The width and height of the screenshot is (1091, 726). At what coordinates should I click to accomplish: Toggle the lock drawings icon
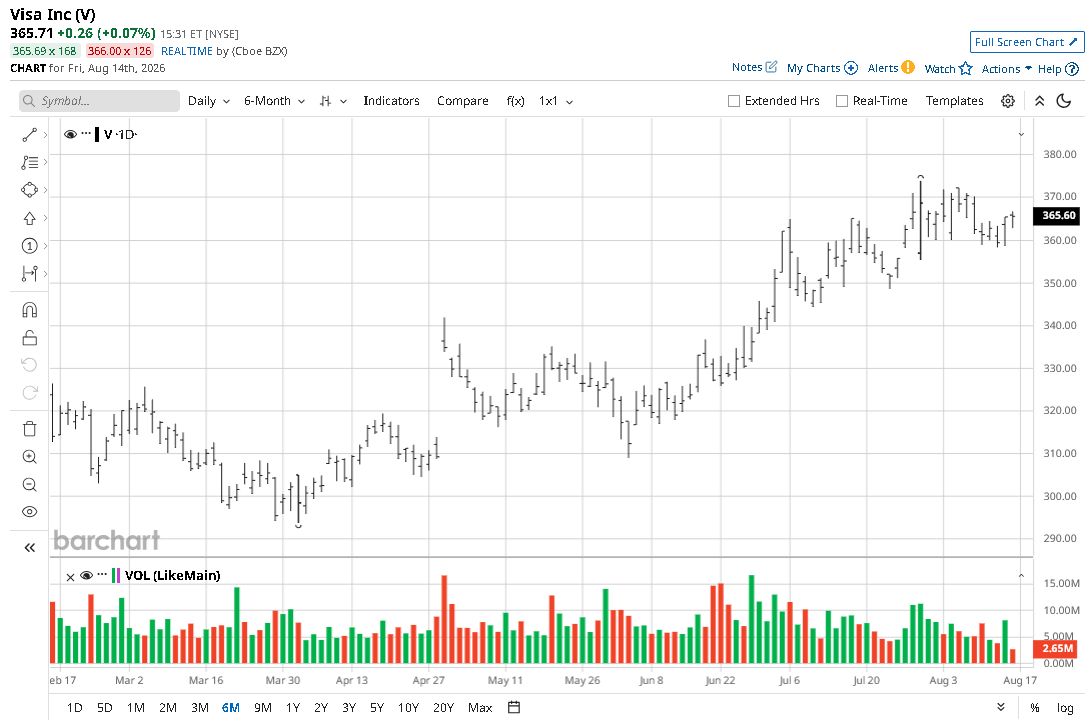point(29,338)
